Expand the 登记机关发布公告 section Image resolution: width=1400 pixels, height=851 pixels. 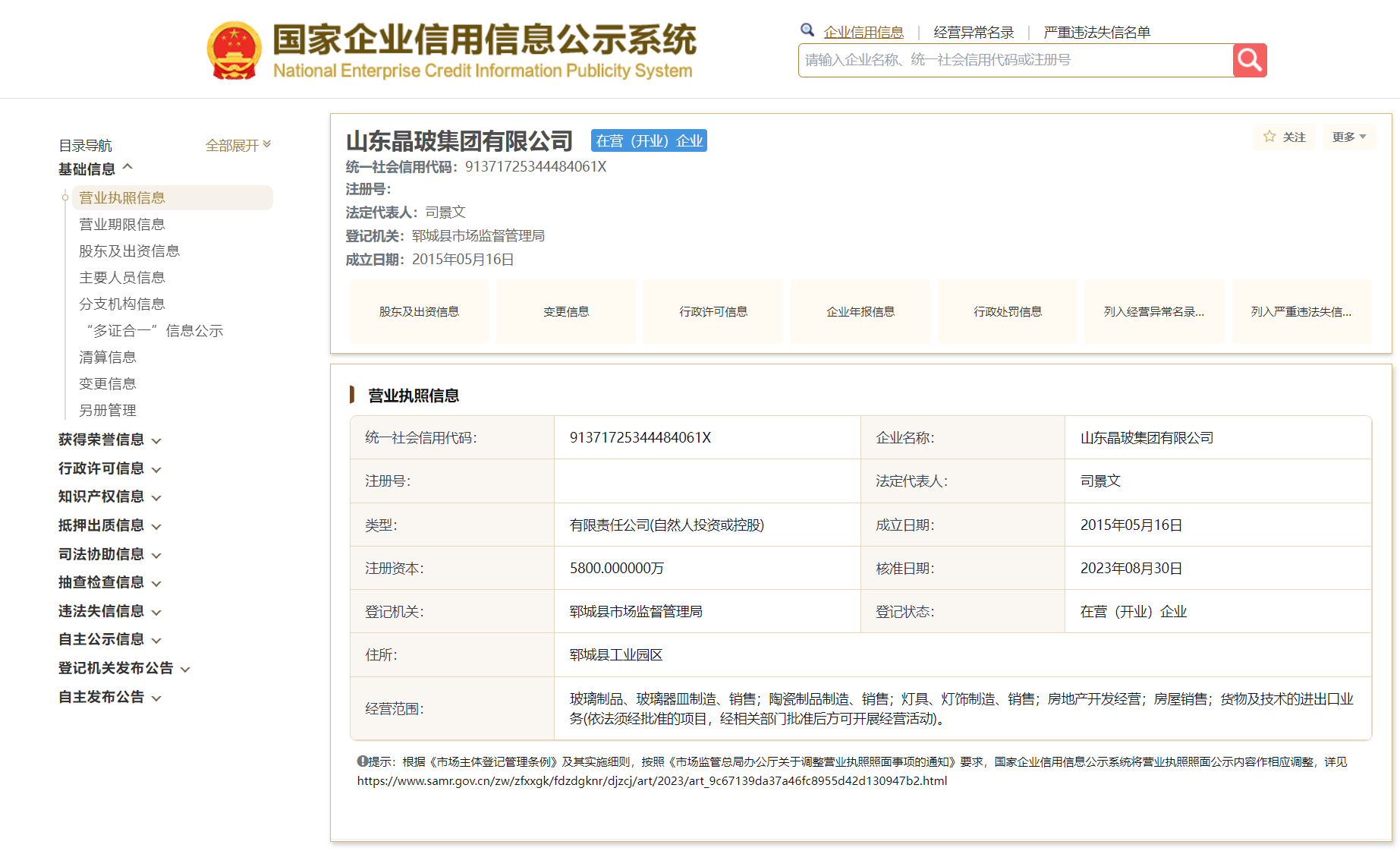coord(124,668)
